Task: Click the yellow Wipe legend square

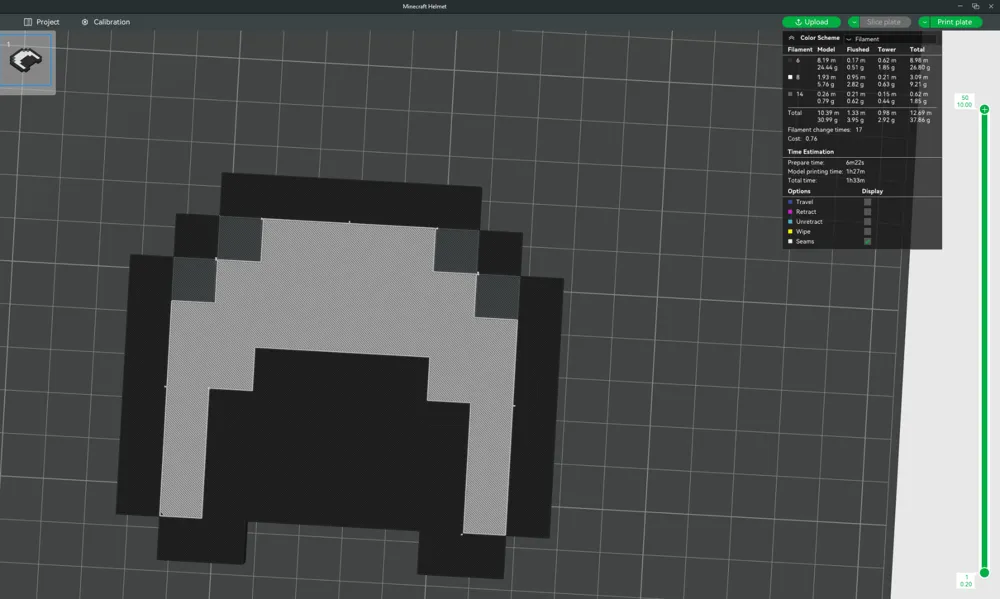Action: (790, 231)
